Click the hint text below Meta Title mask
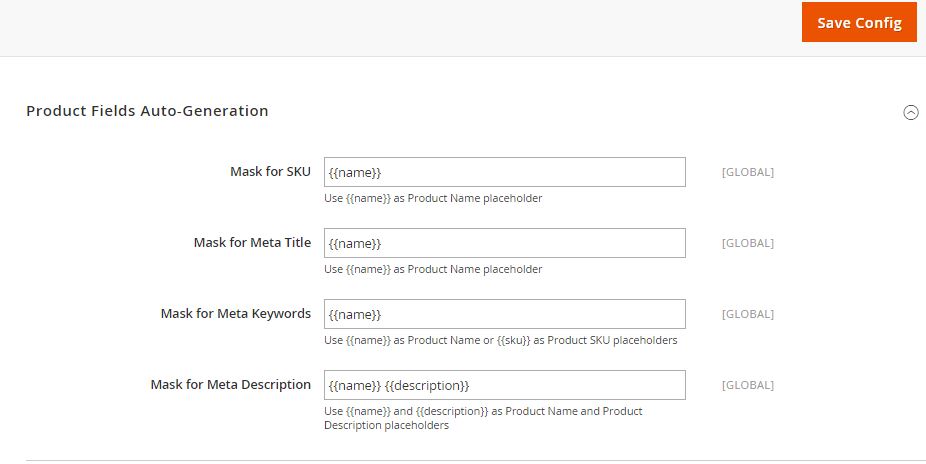Image resolution: width=926 pixels, height=464 pixels. click(433, 269)
